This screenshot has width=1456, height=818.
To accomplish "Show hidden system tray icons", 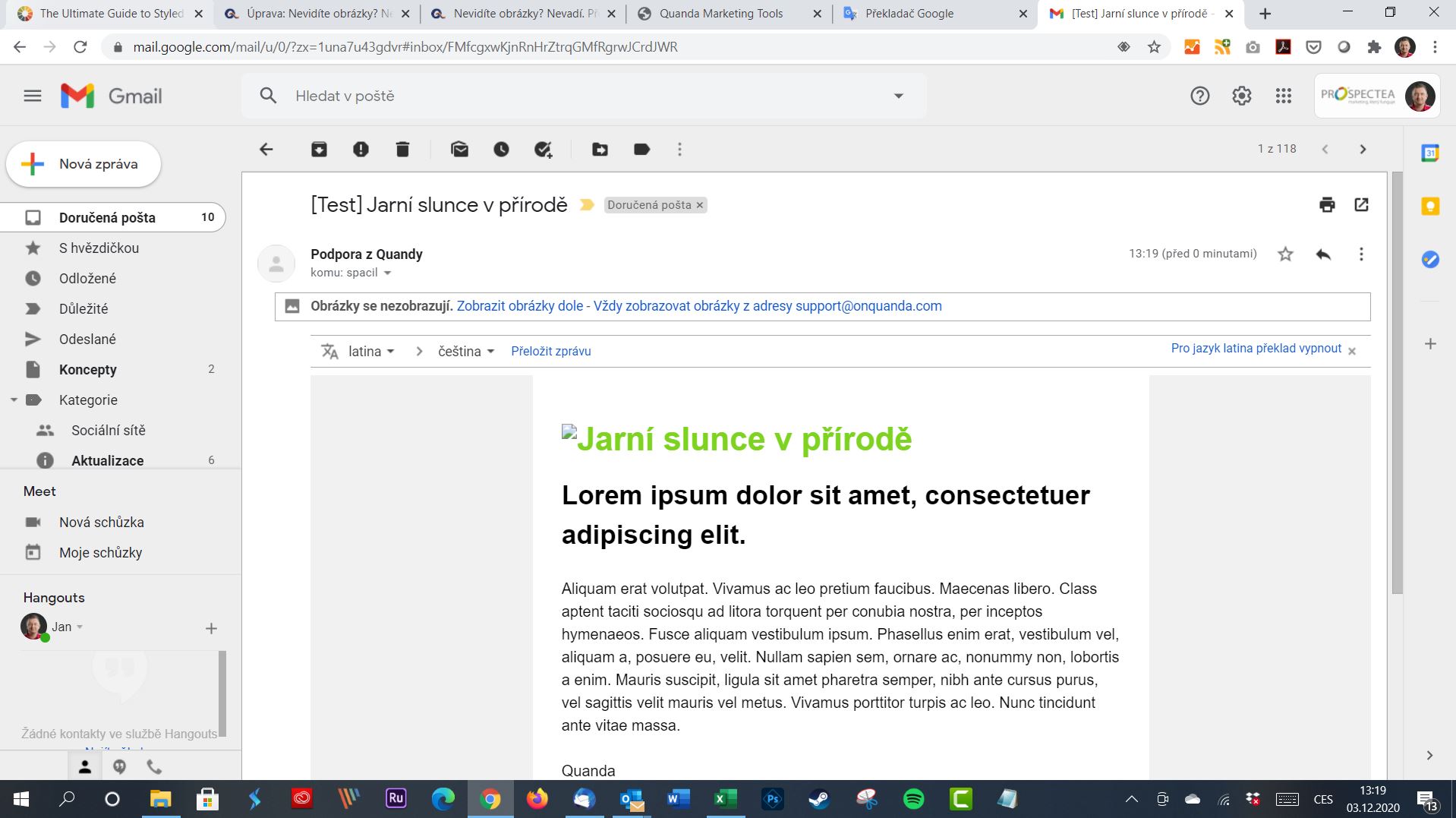I will click(x=1131, y=799).
